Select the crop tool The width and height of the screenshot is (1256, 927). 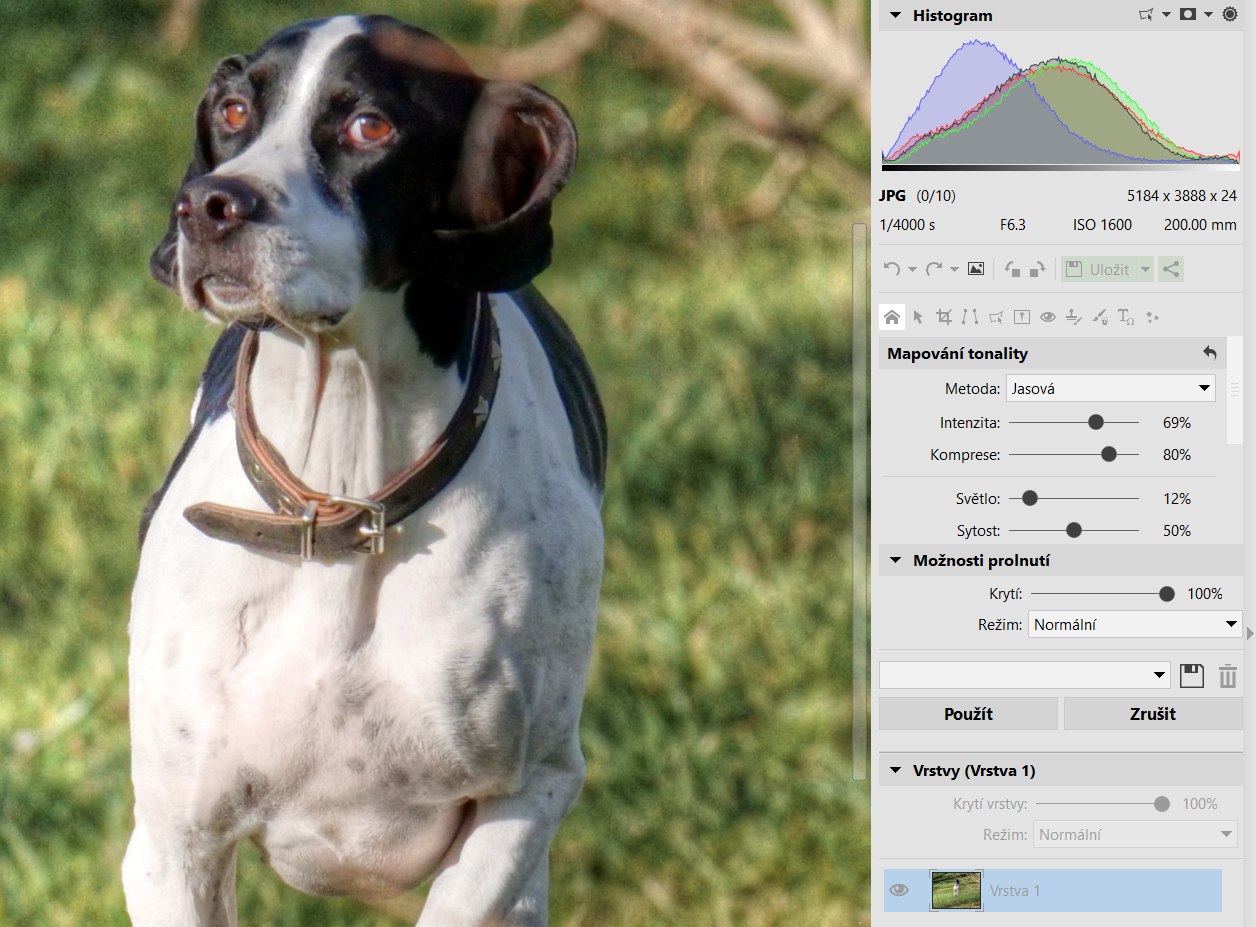point(944,317)
